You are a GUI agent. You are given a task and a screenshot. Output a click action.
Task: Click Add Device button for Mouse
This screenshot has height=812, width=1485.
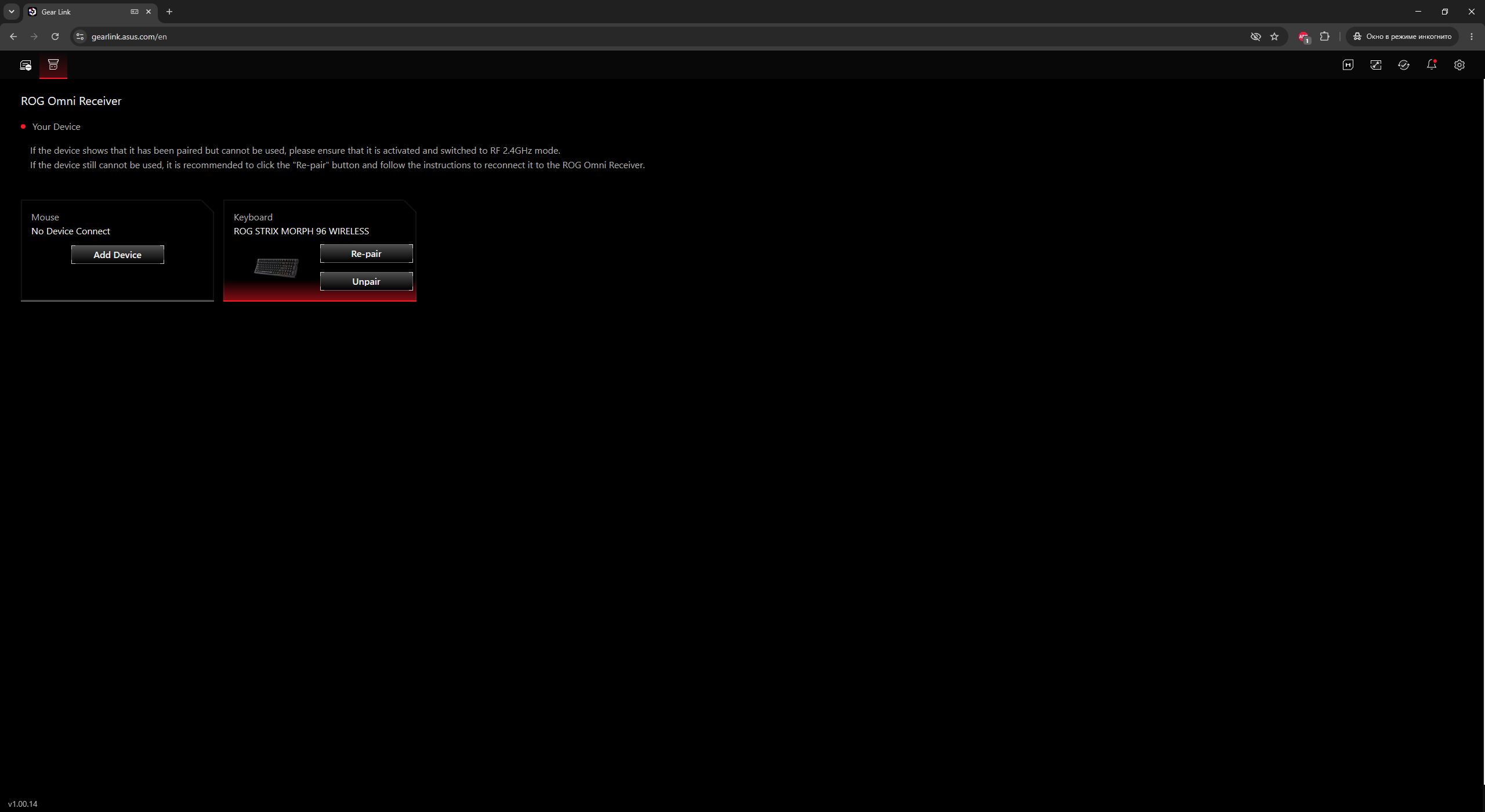pyautogui.click(x=118, y=255)
